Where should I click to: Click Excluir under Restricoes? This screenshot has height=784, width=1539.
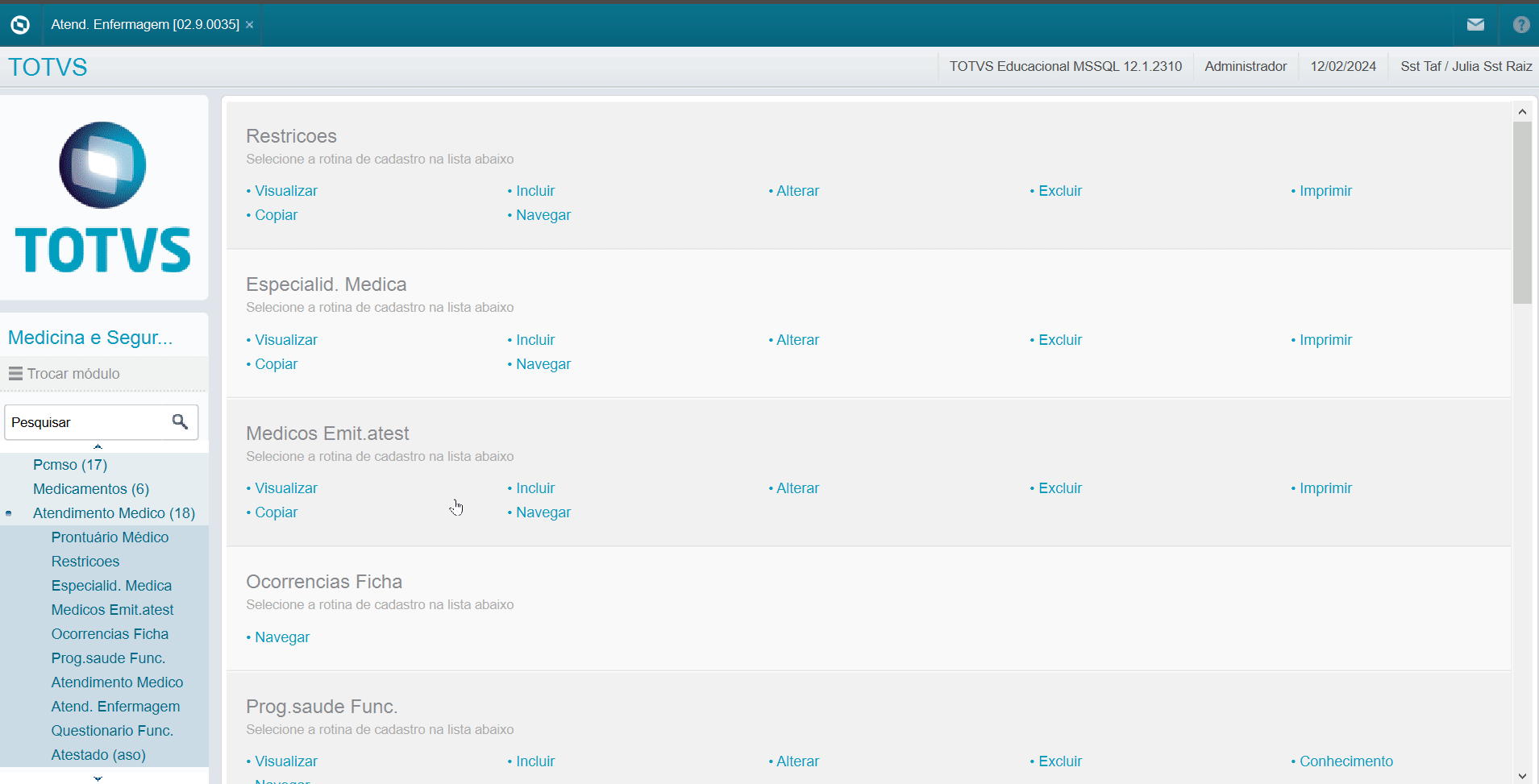pos(1060,191)
